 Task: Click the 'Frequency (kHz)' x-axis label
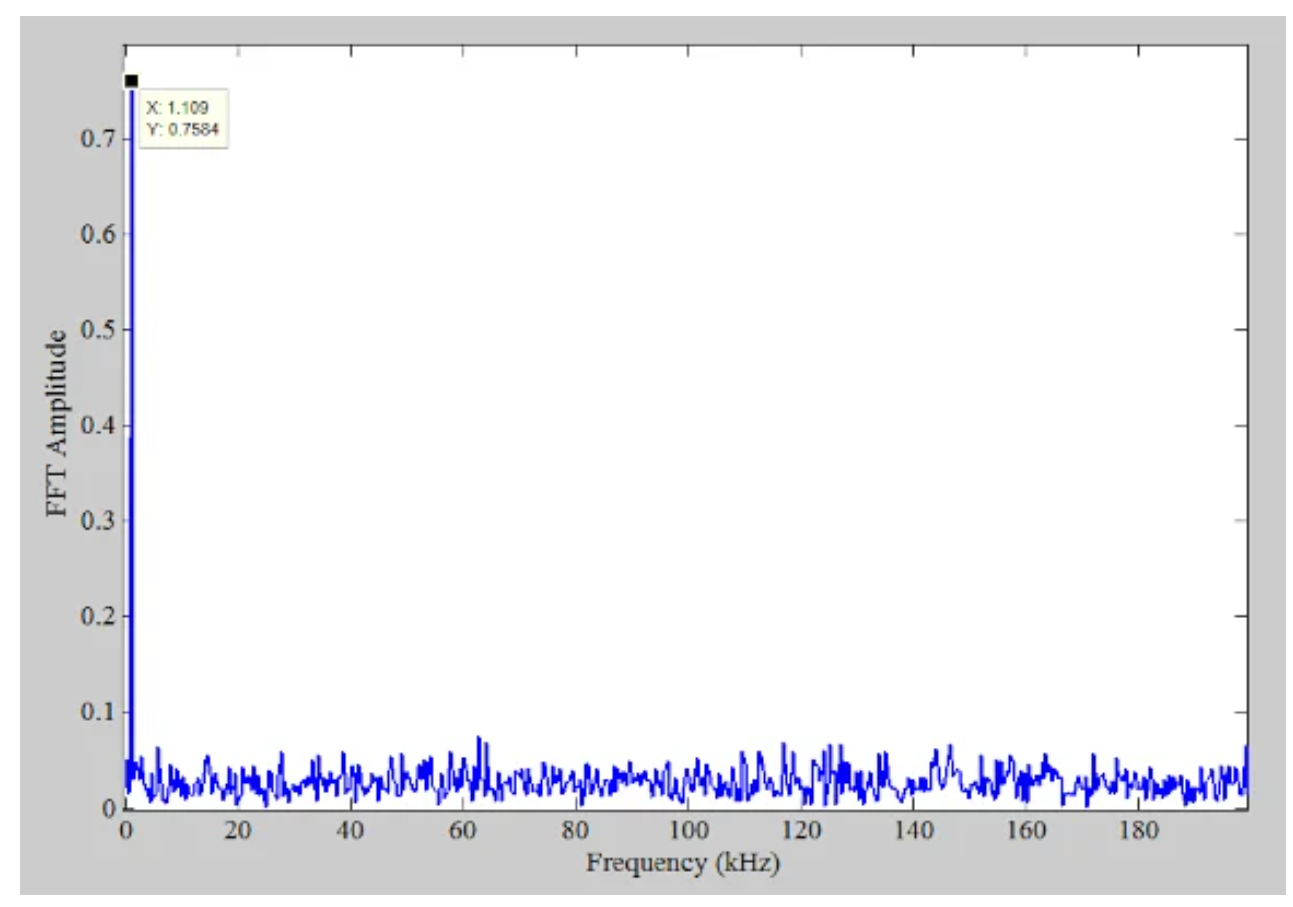pos(683,863)
